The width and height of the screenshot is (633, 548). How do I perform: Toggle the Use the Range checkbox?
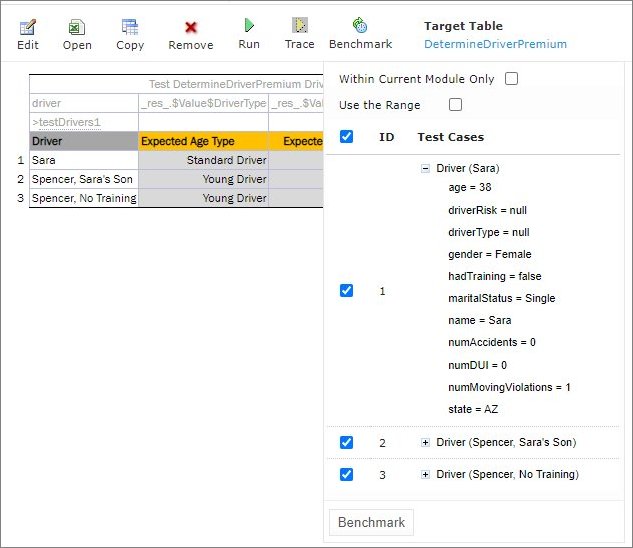pos(456,105)
